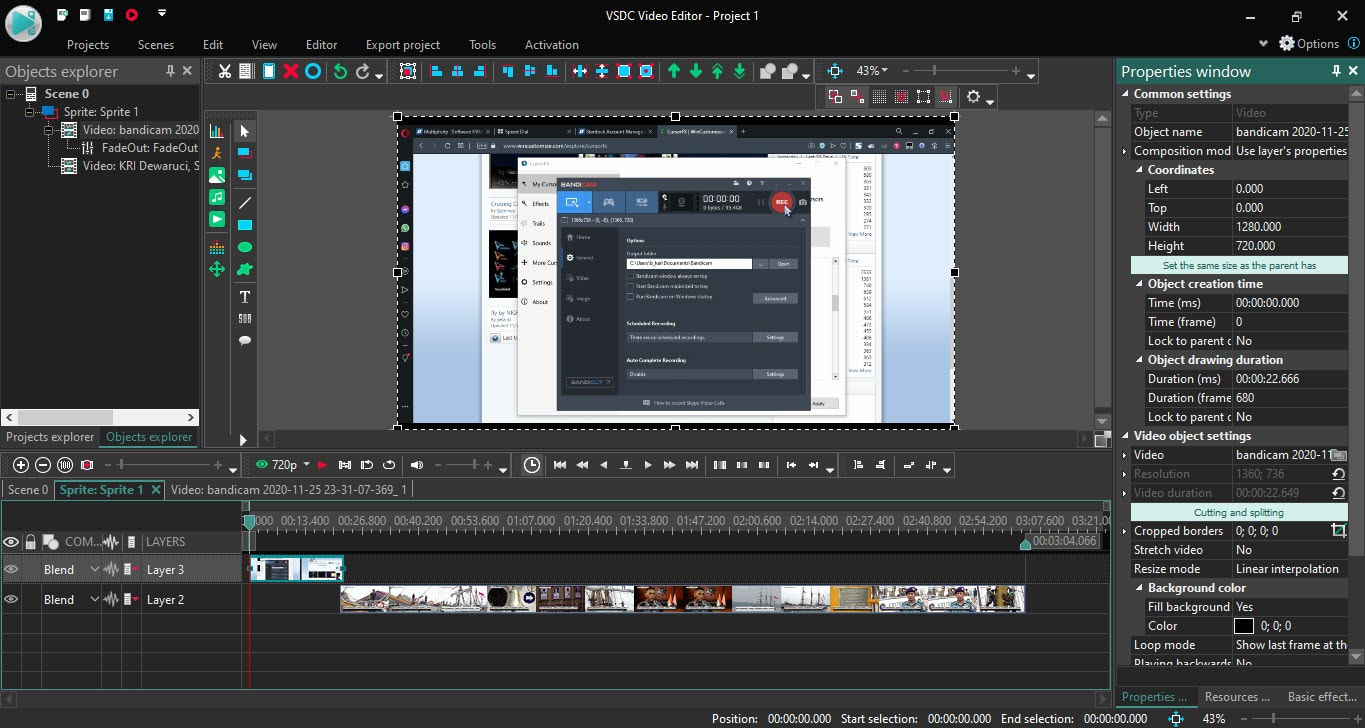Image resolution: width=1365 pixels, height=728 pixels.
Task: Click the black background Color swatch
Action: coord(1244,626)
